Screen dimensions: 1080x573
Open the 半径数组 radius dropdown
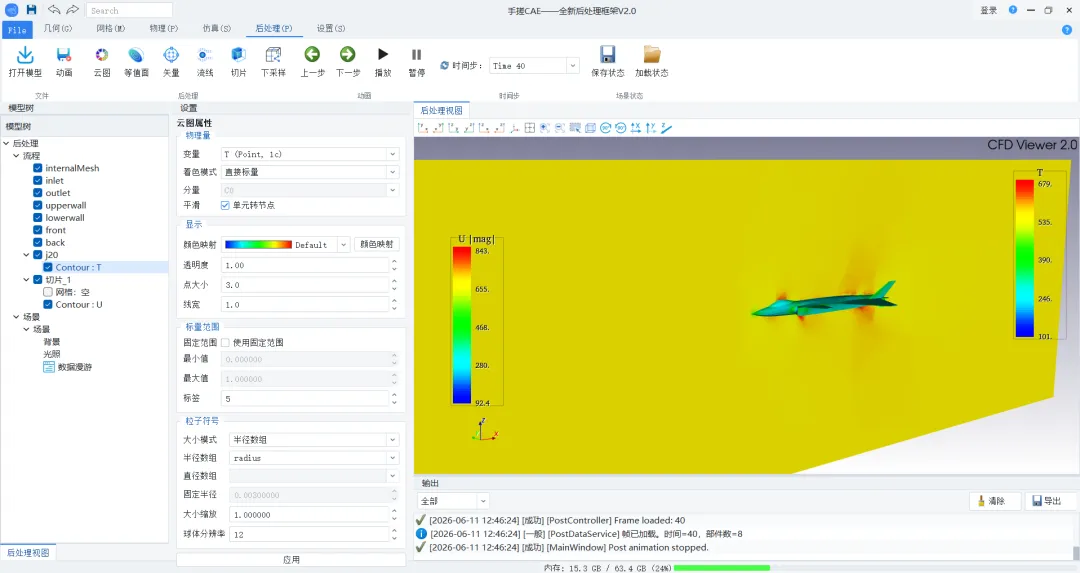[x=314, y=458]
